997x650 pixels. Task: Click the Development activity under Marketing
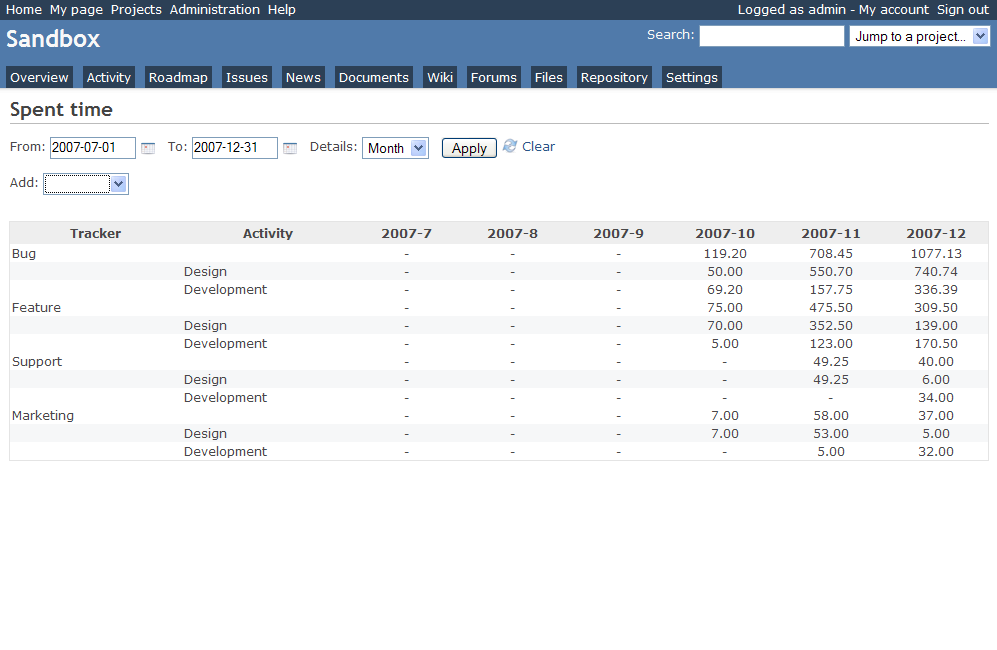click(225, 452)
